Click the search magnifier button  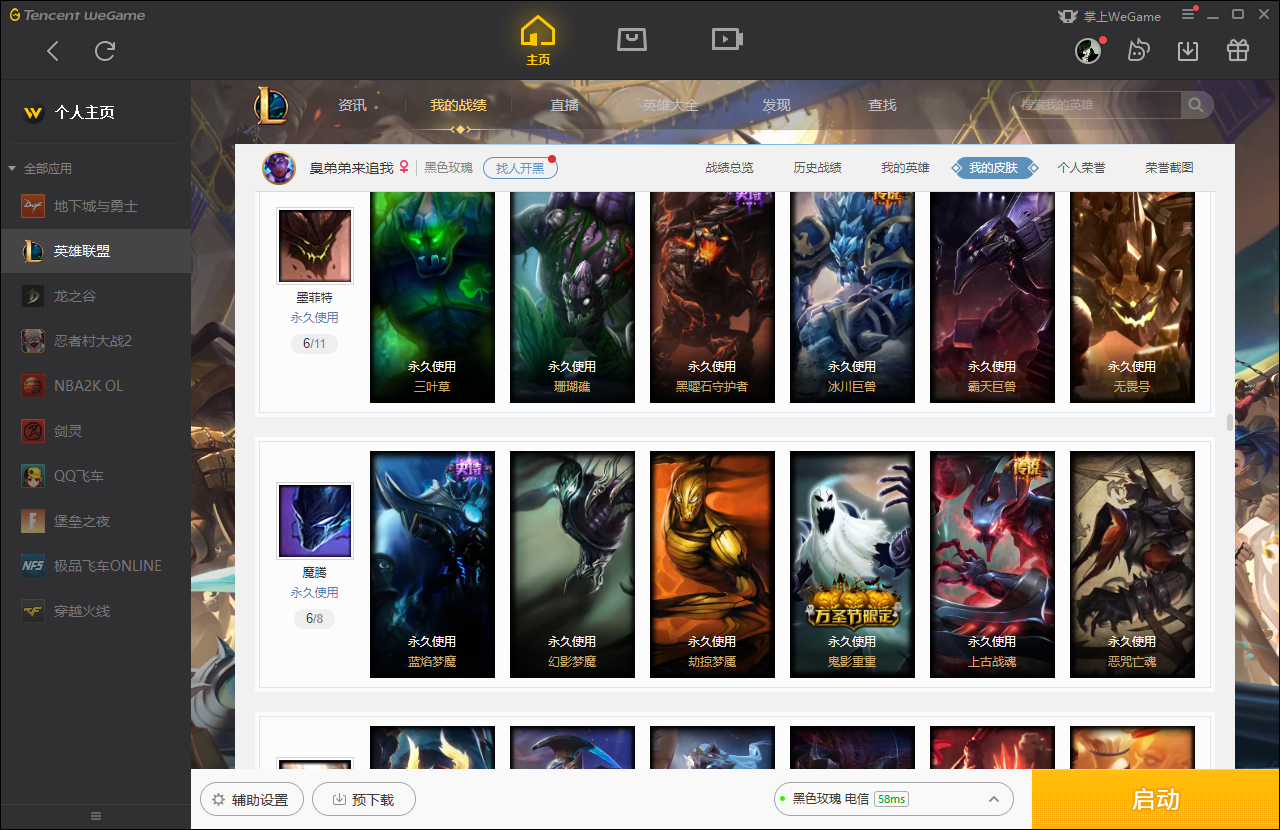[x=1196, y=105]
